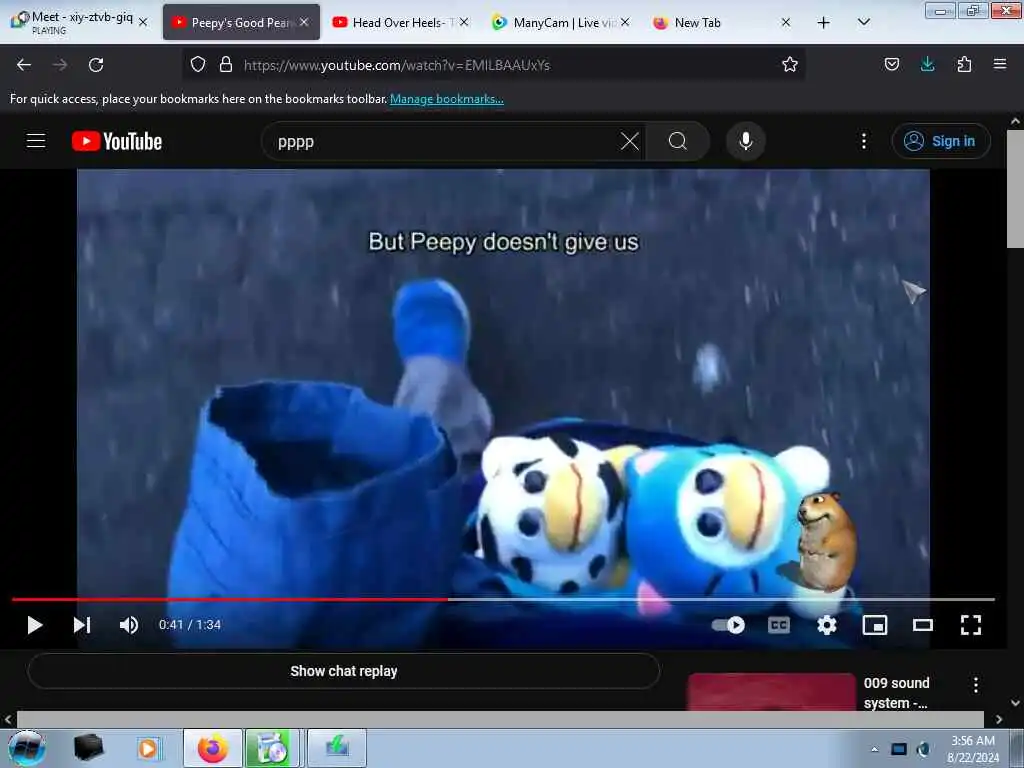List all tabs dropdown arrow
The height and width of the screenshot is (768, 1024).
tap(863, 22)
